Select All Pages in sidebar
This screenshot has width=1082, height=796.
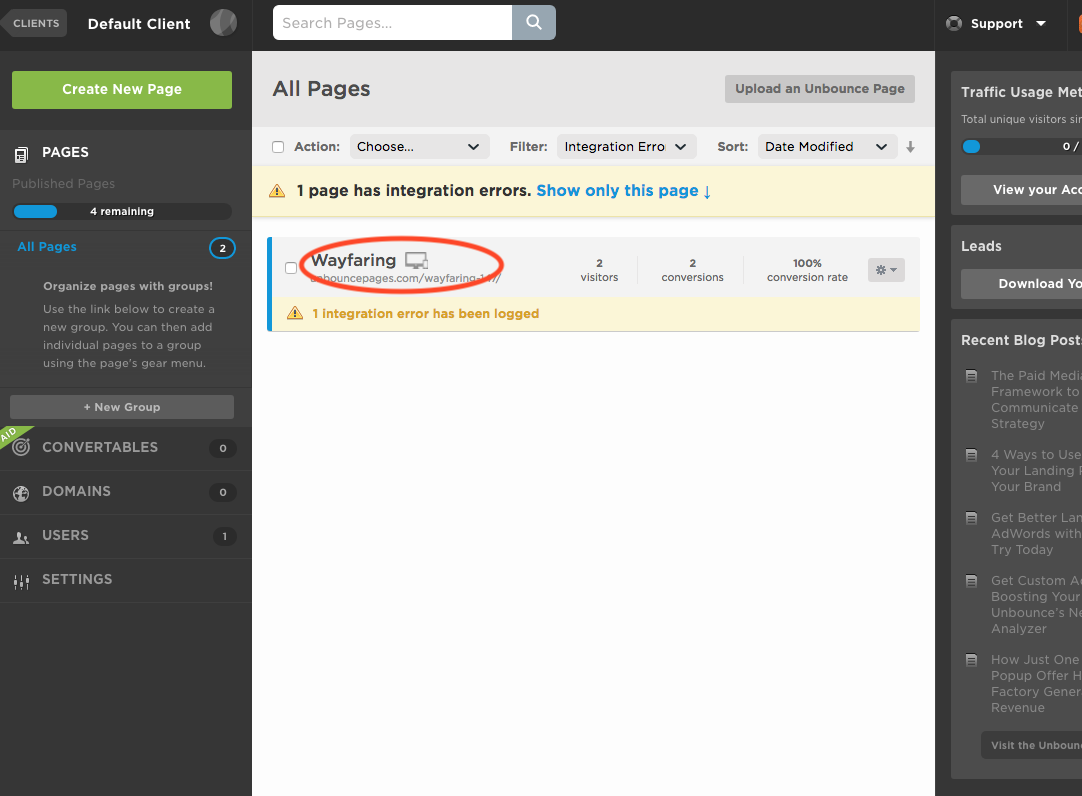[47, 247]
